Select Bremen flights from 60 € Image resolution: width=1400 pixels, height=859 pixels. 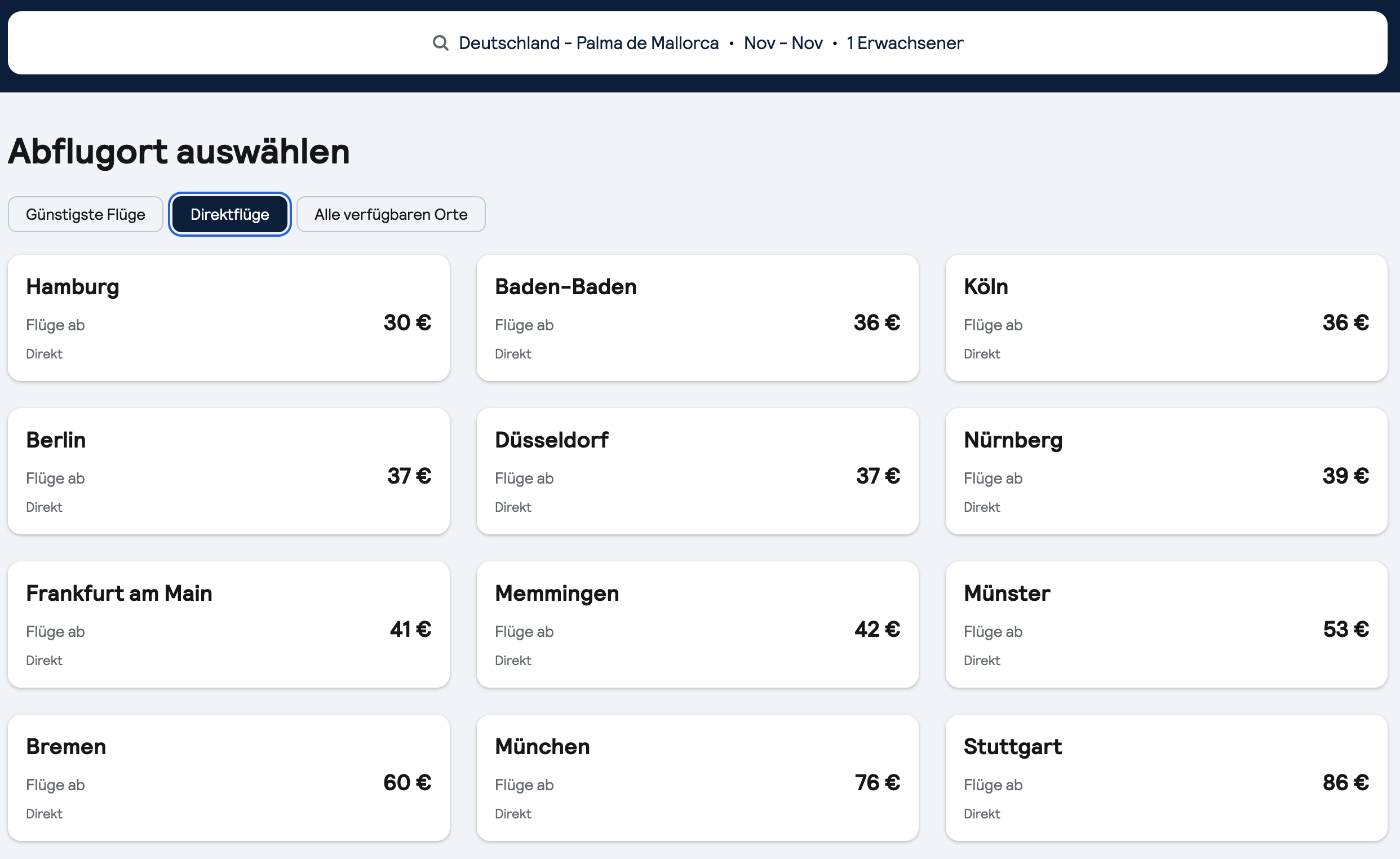click(x=228, y=778)
